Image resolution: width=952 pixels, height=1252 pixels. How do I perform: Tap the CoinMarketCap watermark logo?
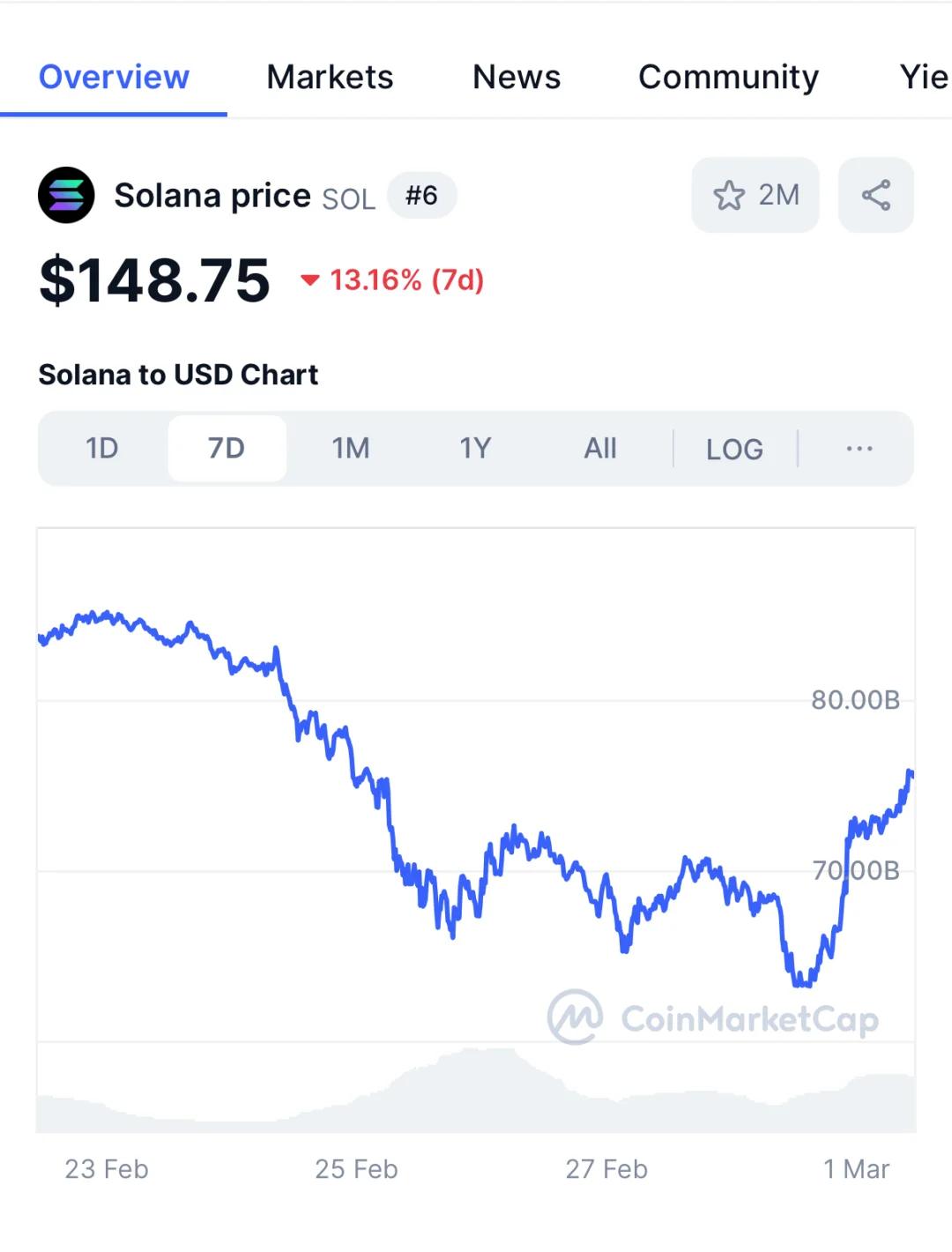coord(576,1017)
